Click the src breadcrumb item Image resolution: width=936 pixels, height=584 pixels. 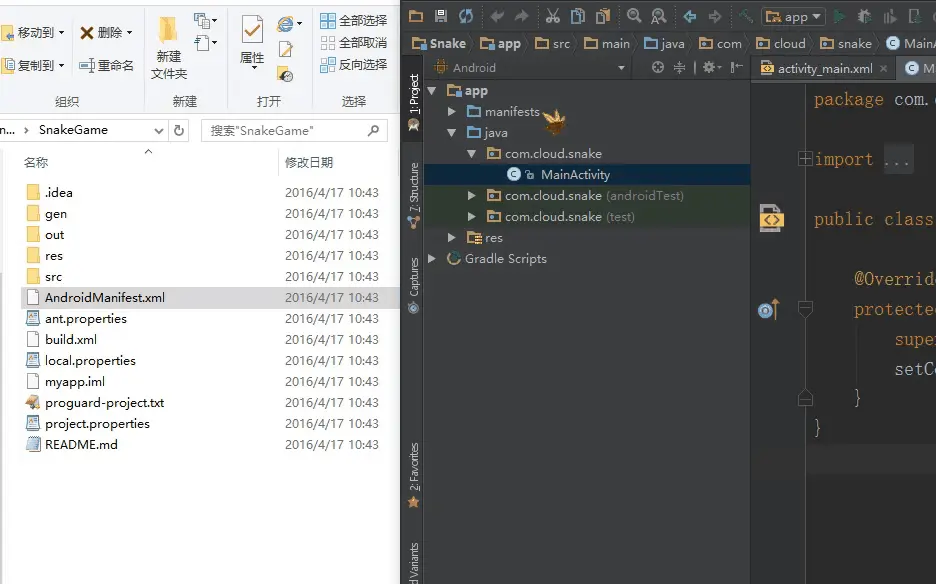pos(553,43)
